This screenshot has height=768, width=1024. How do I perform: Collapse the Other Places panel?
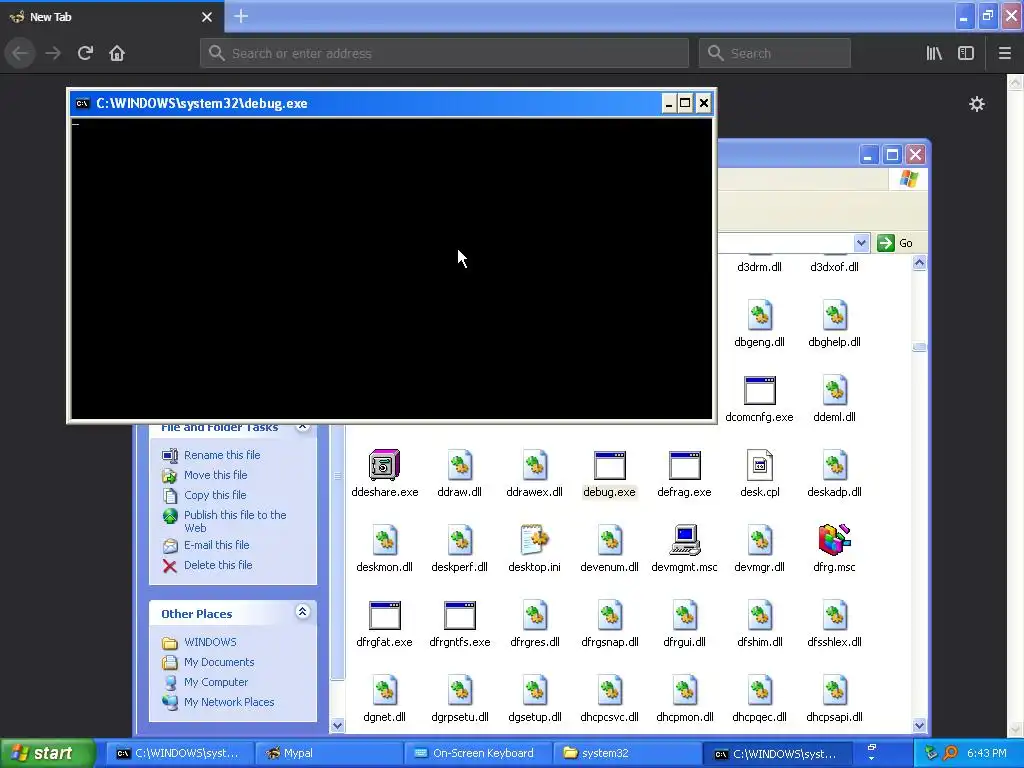(x=302, y=612)
